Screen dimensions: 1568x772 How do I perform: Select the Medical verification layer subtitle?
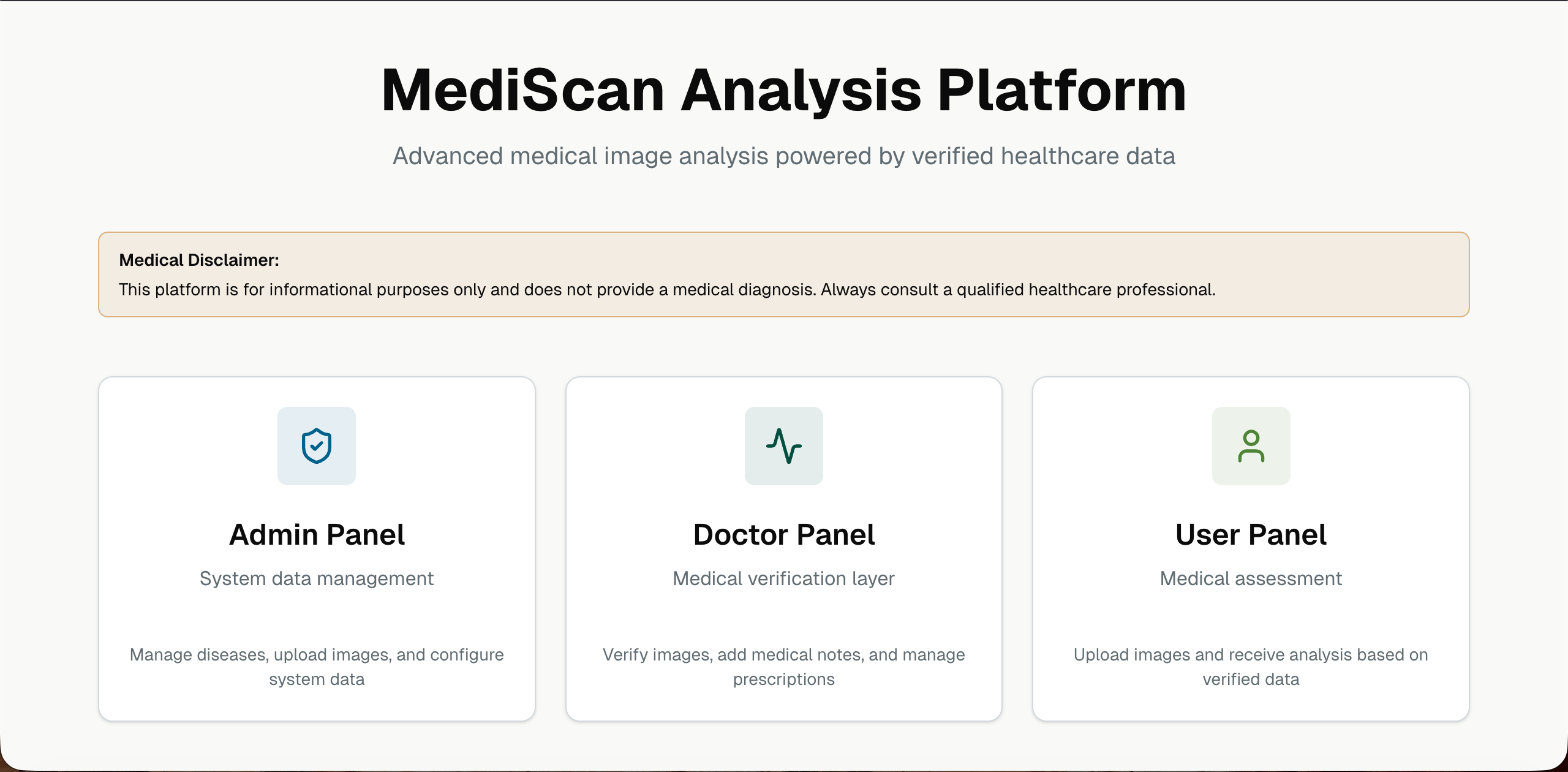click(784, 578)
